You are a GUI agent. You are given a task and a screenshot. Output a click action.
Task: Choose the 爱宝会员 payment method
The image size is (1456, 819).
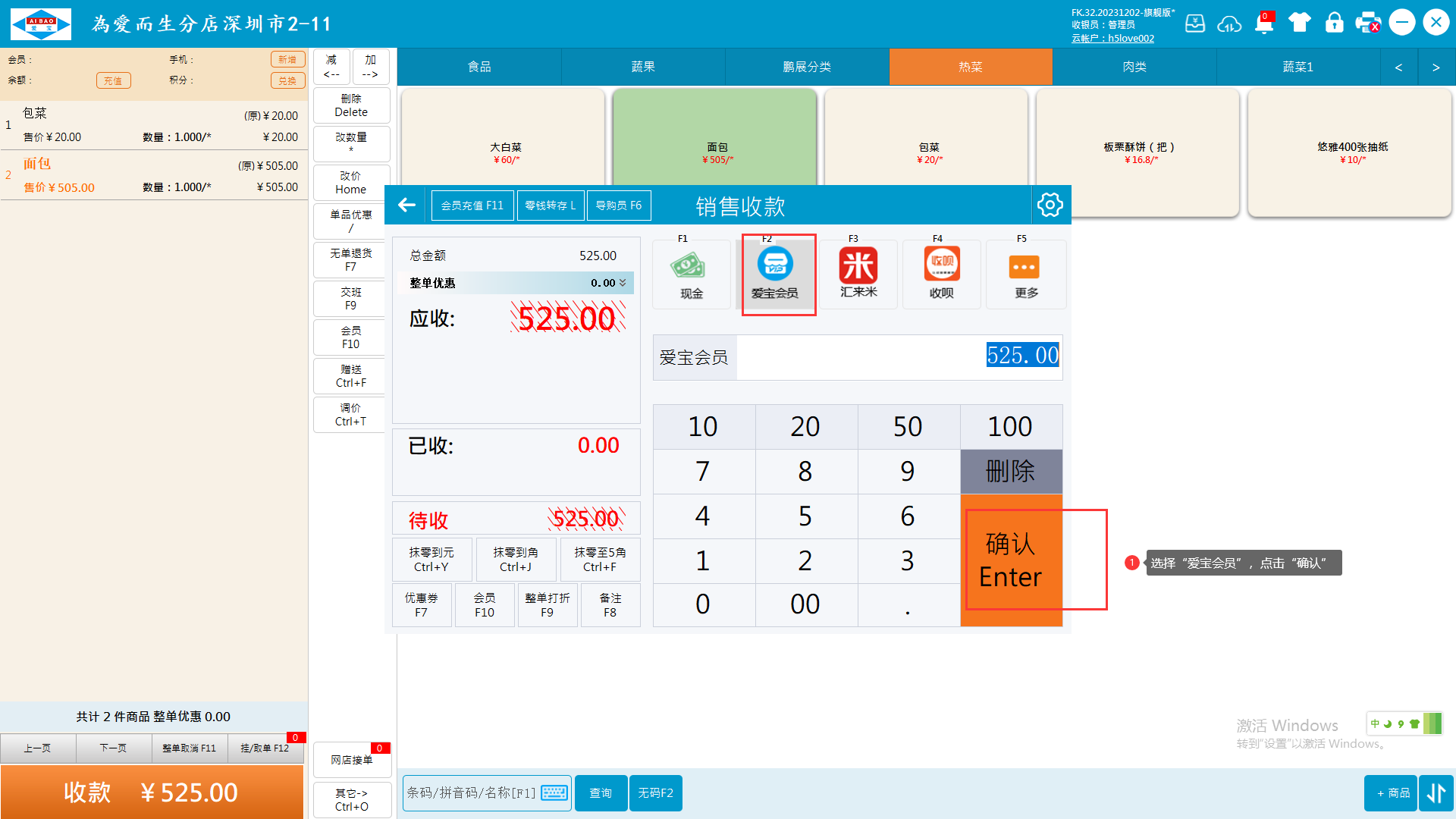[774, 275]
